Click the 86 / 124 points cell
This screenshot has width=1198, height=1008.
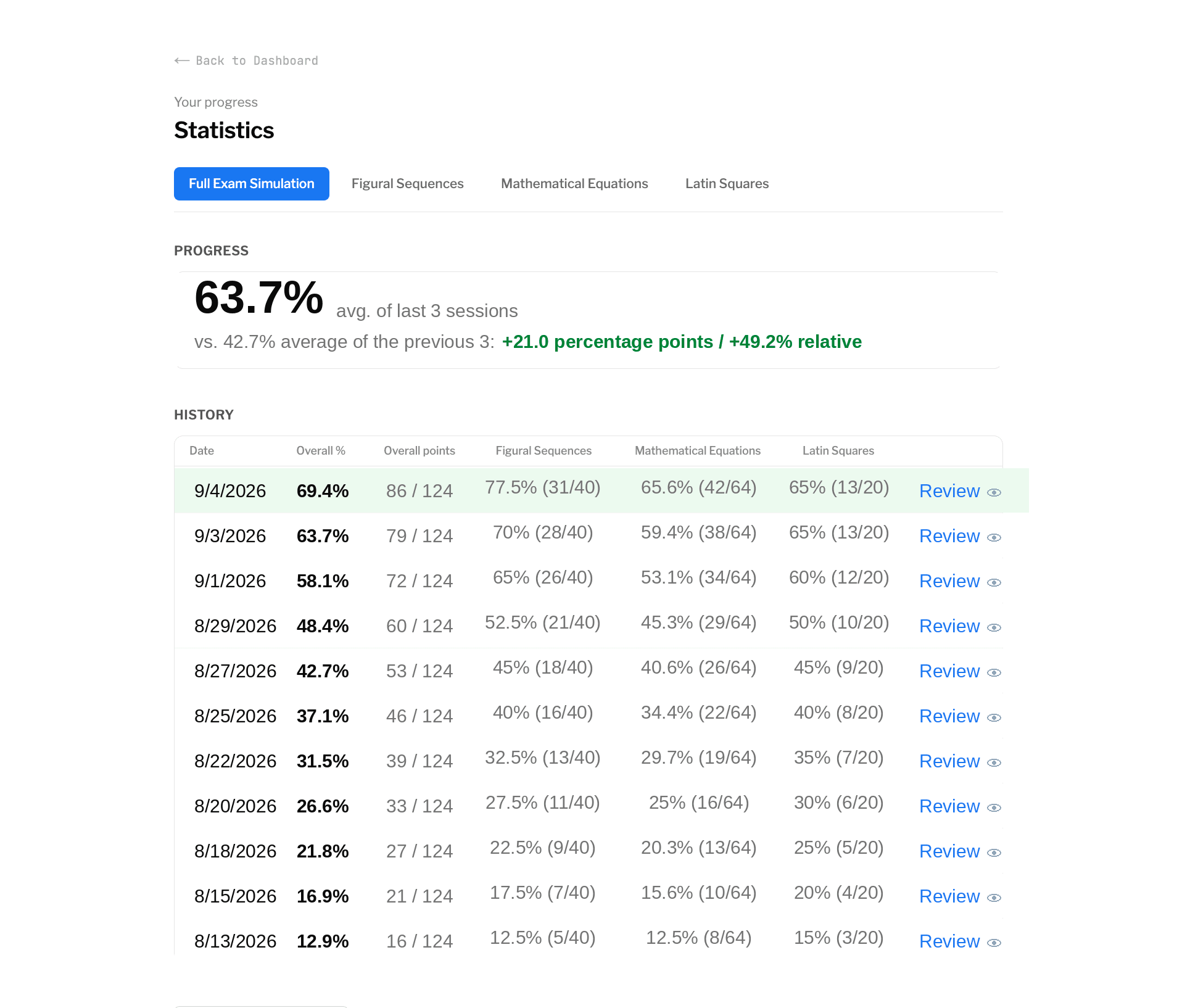(x=419, y=491)
